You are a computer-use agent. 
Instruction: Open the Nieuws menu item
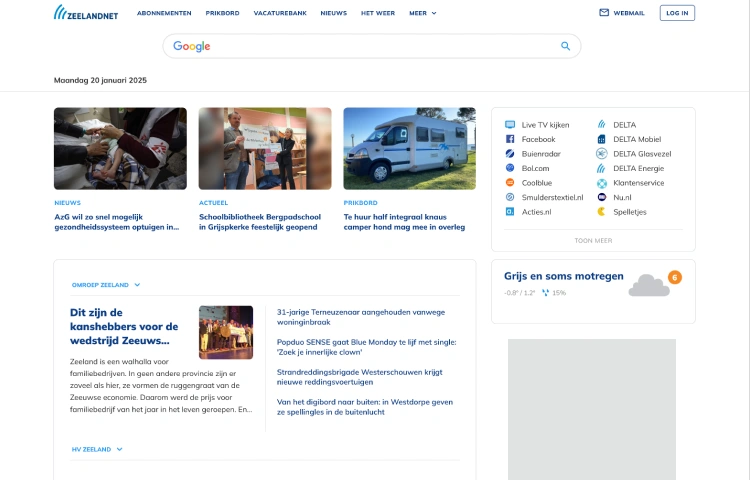coord(333,13)
